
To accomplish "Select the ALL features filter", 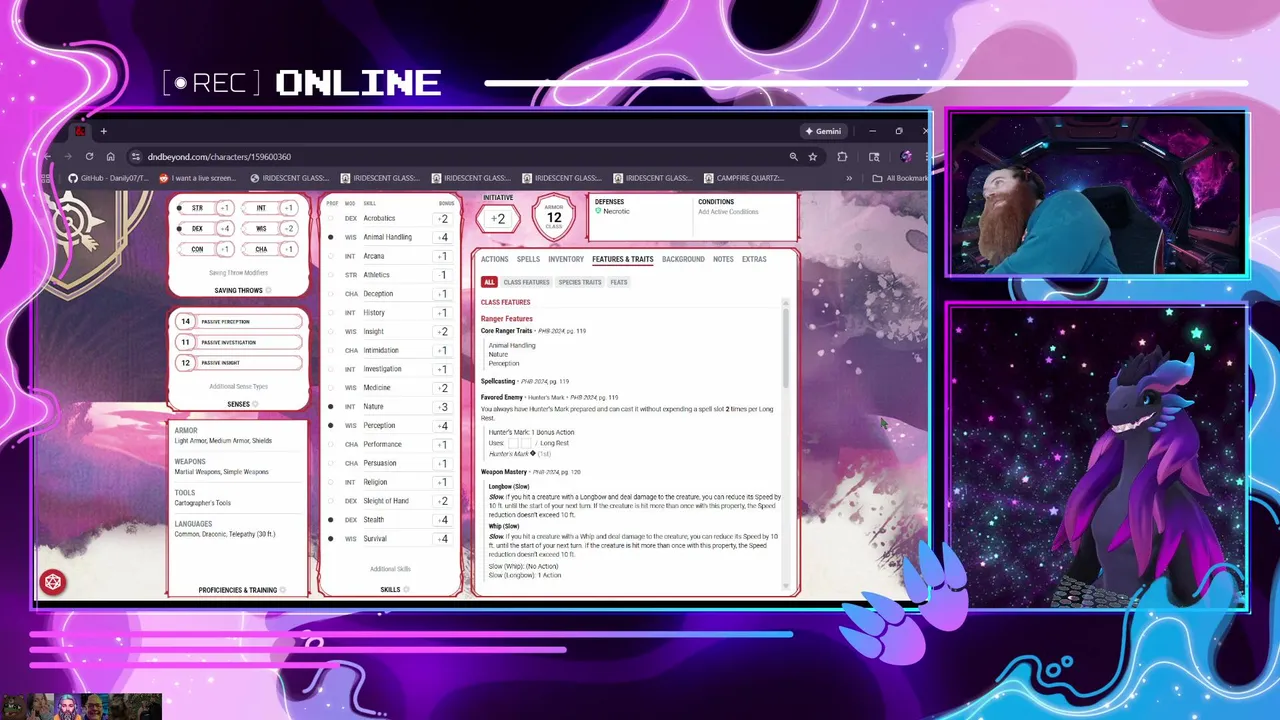I will pos(489,282).
